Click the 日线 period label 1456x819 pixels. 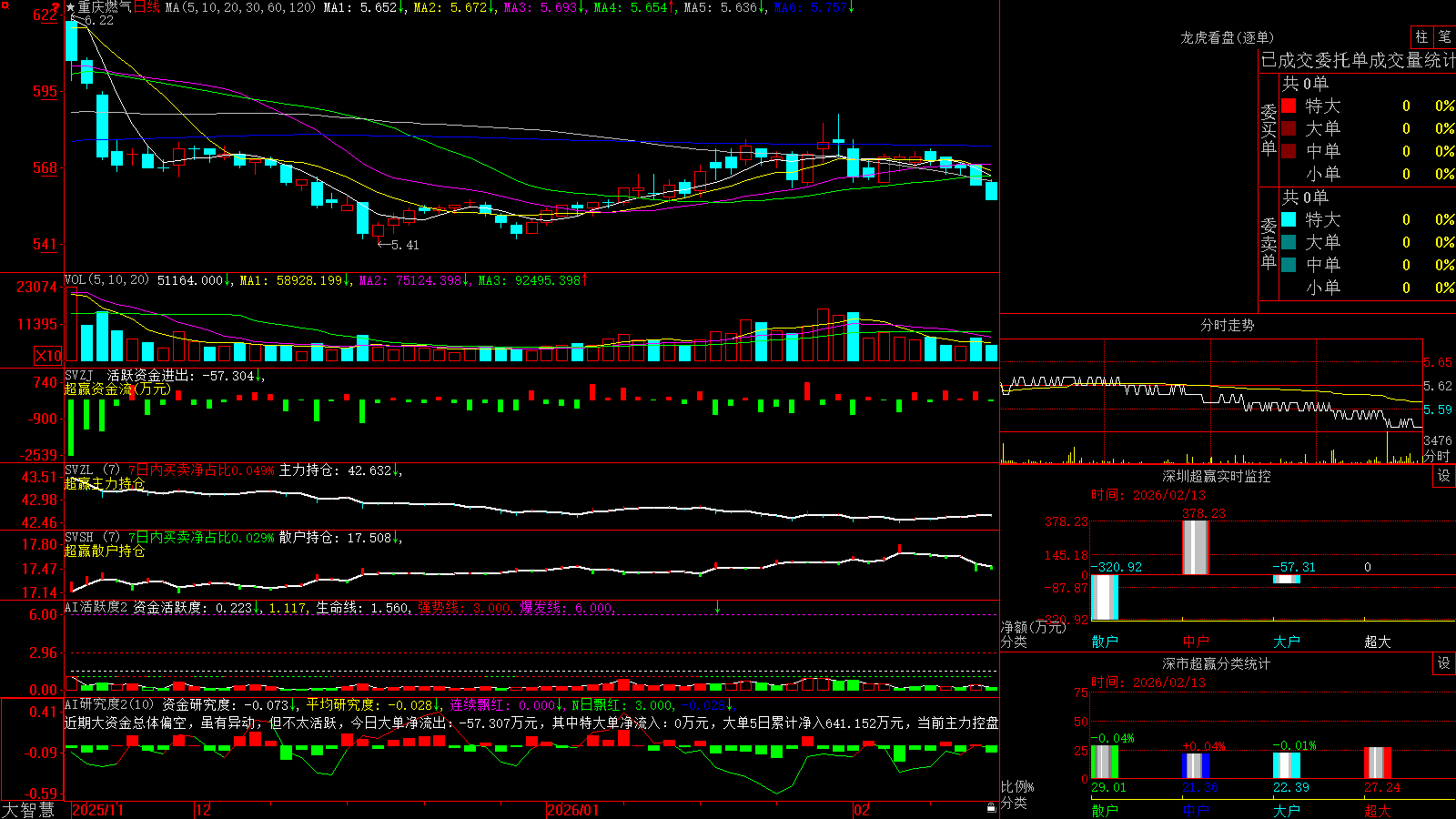click(147, 7)
